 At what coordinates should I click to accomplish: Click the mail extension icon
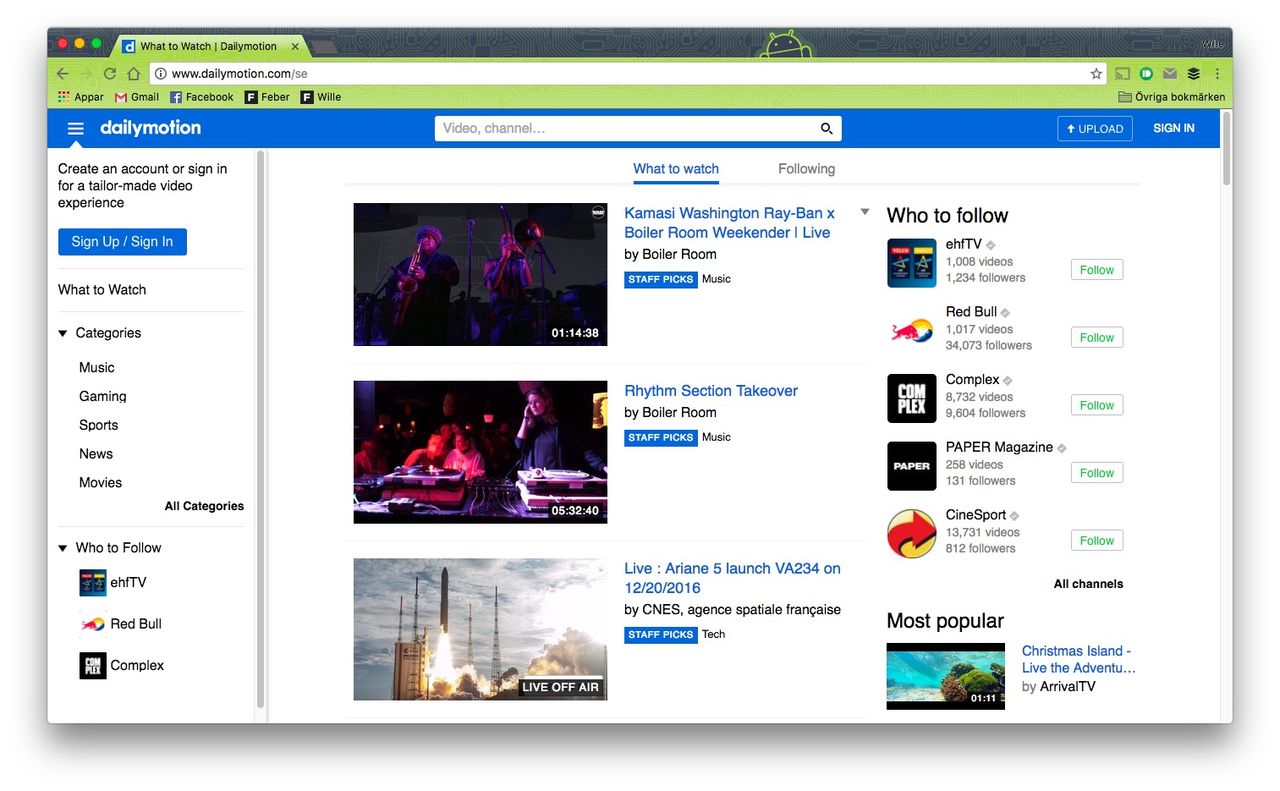pyautogui.click(x=1170, y=74)
